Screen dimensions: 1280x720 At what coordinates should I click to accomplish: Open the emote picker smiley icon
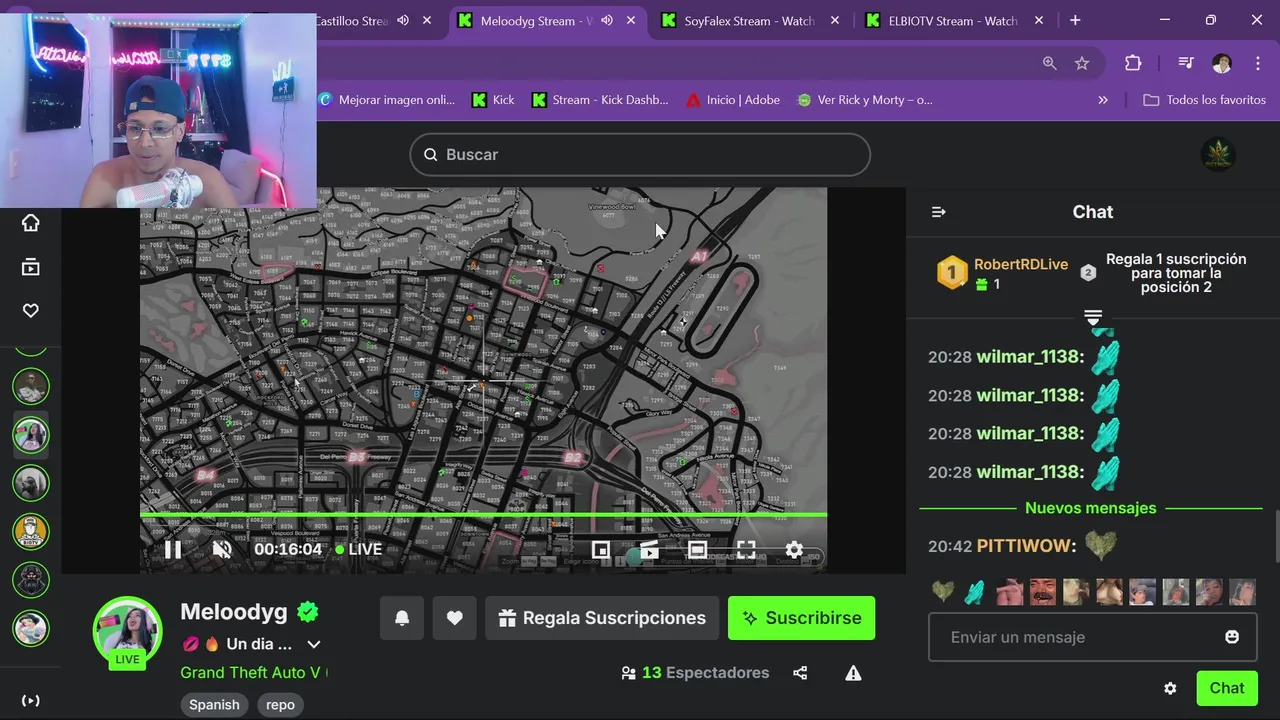1232,637
